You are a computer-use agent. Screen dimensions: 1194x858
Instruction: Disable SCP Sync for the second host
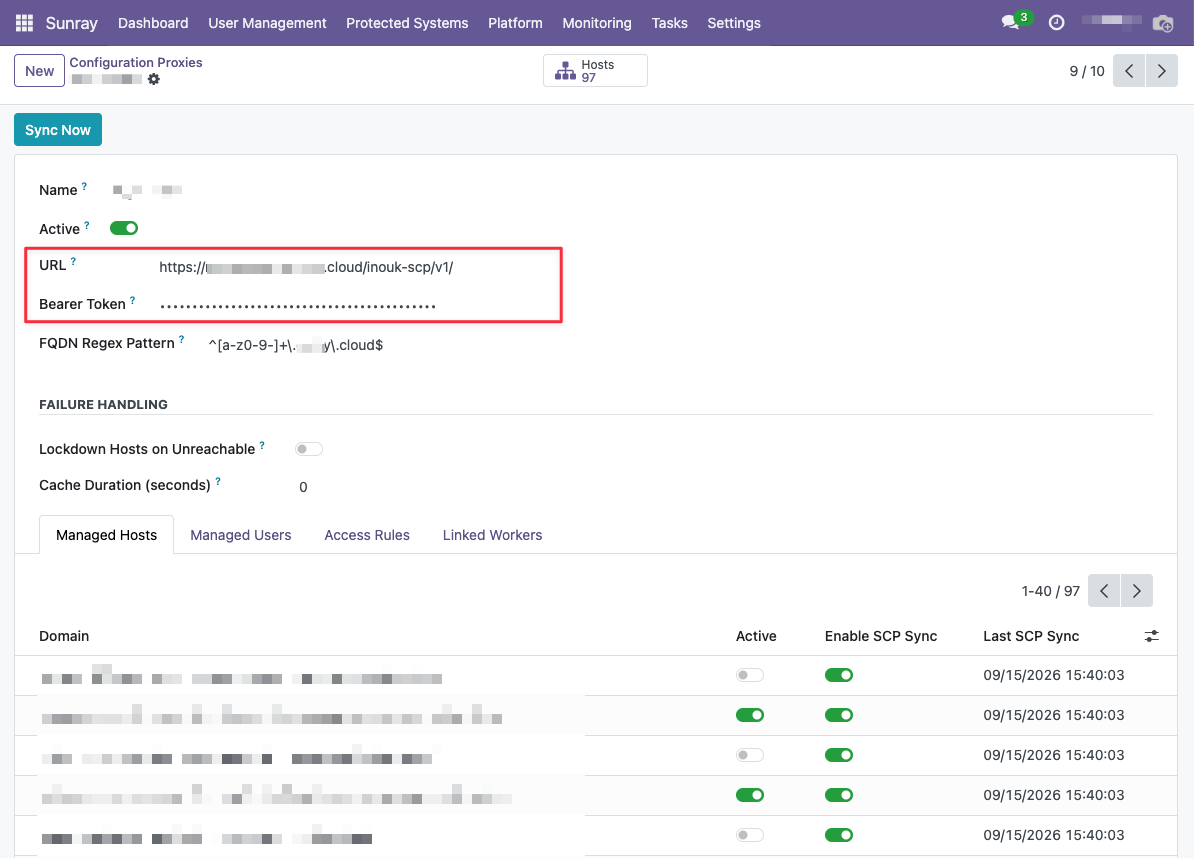point(838,715)
